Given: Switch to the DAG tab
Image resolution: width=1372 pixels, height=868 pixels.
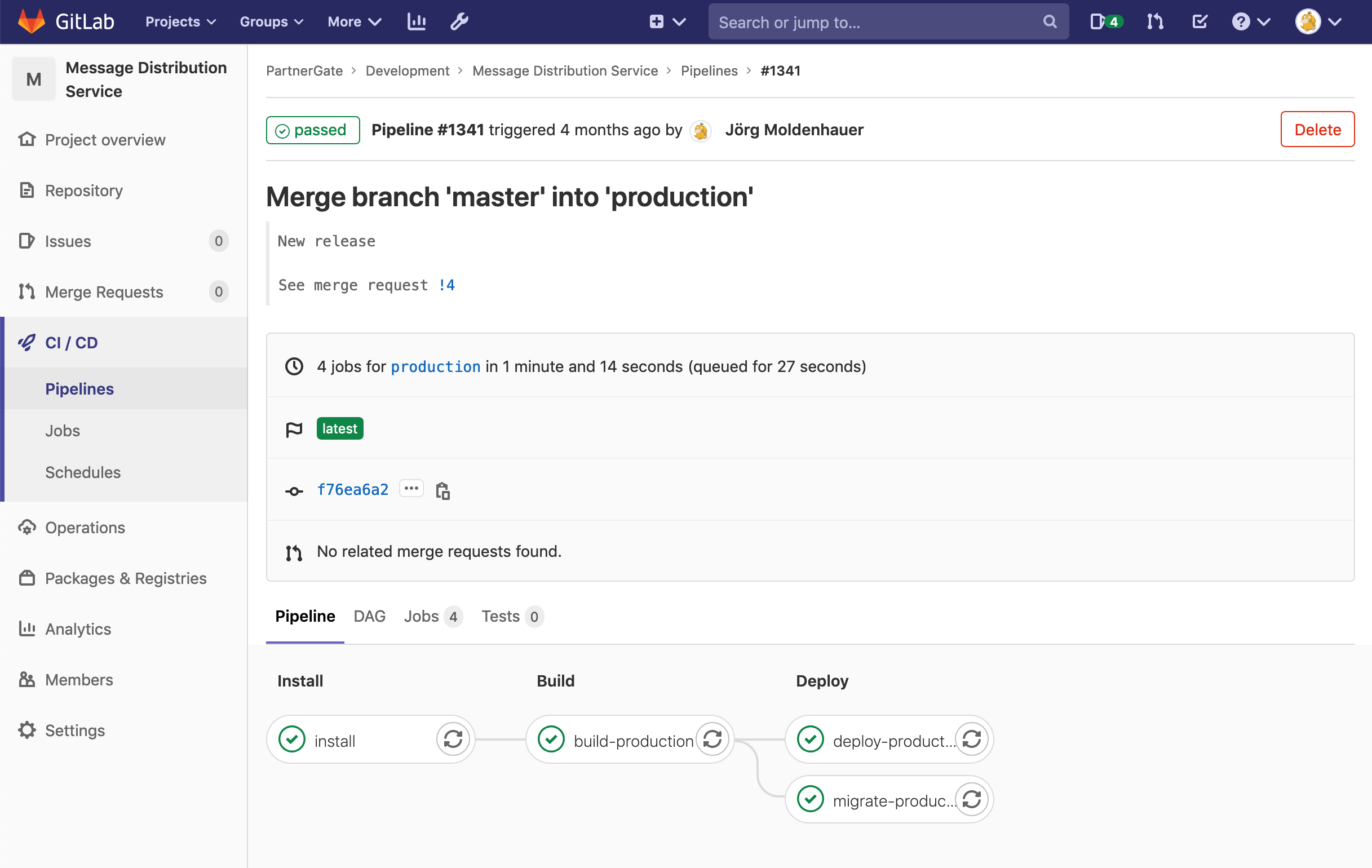Looking at the screenshot, I should (x=369, y=616).
